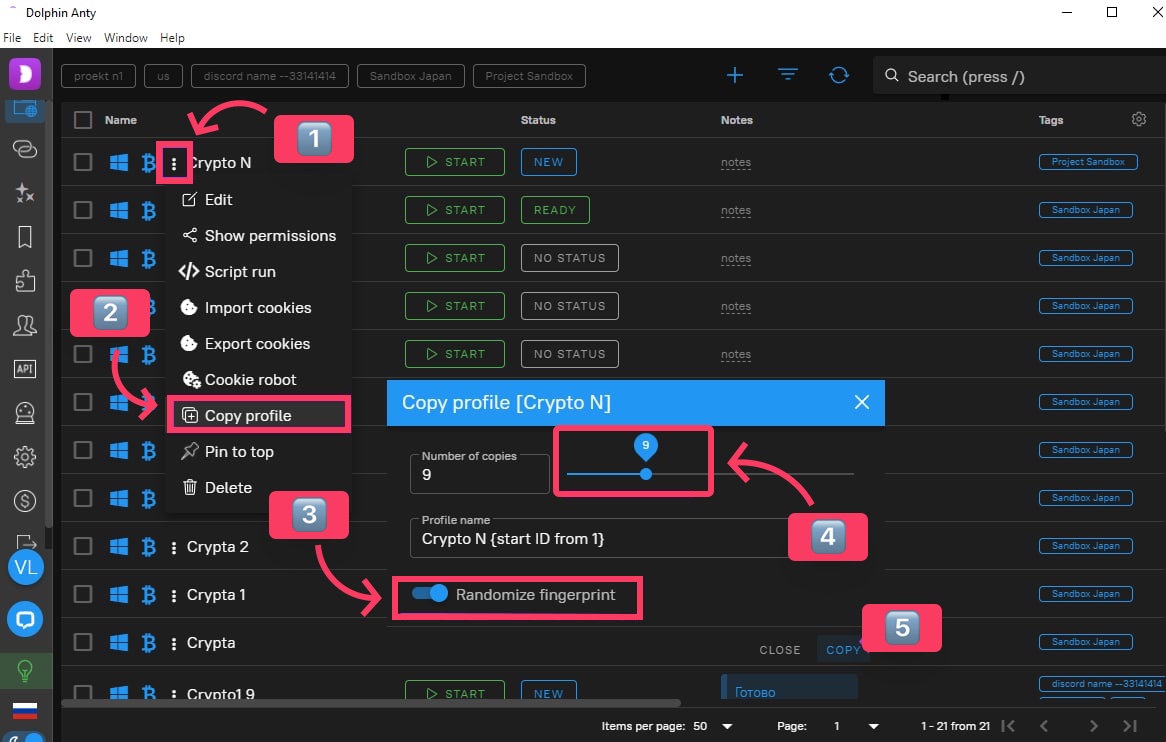Click the three-dot menu beside Crypta 1

(x=174, y=596)
